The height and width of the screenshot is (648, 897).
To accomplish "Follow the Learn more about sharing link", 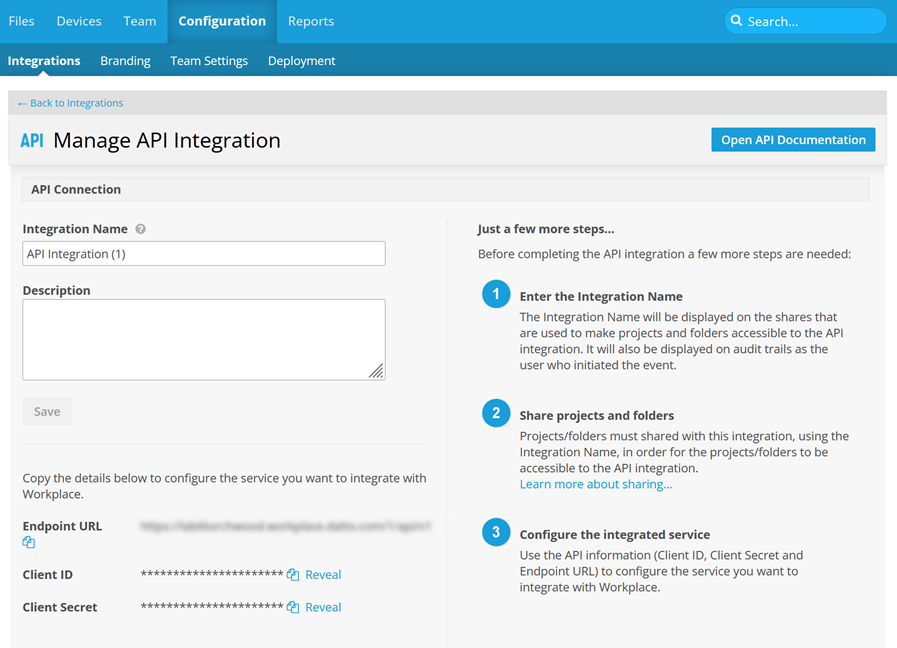I will pyautogui.click(x=596, y=484).
